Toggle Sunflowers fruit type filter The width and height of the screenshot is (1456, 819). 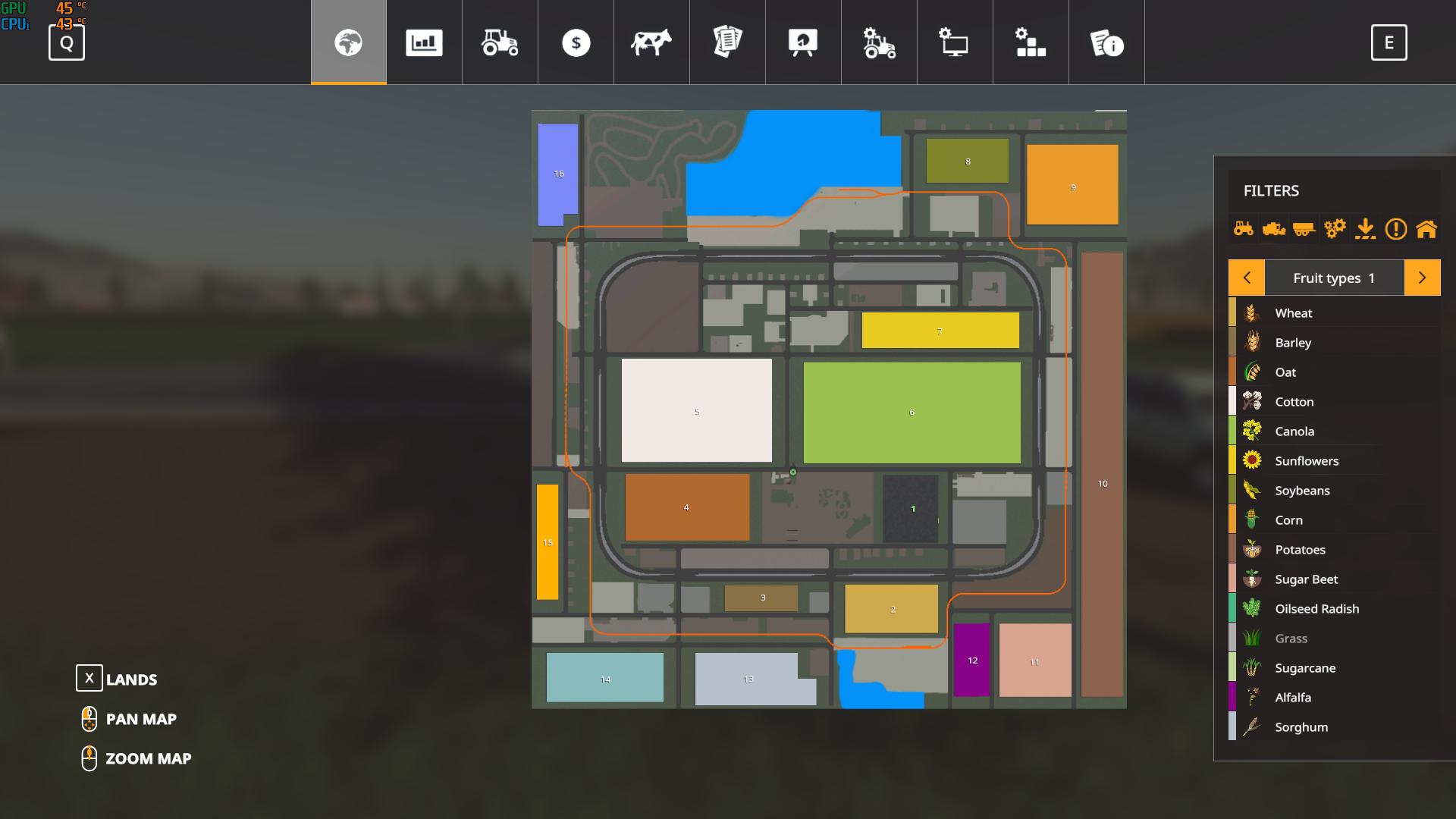(1306, 461)
